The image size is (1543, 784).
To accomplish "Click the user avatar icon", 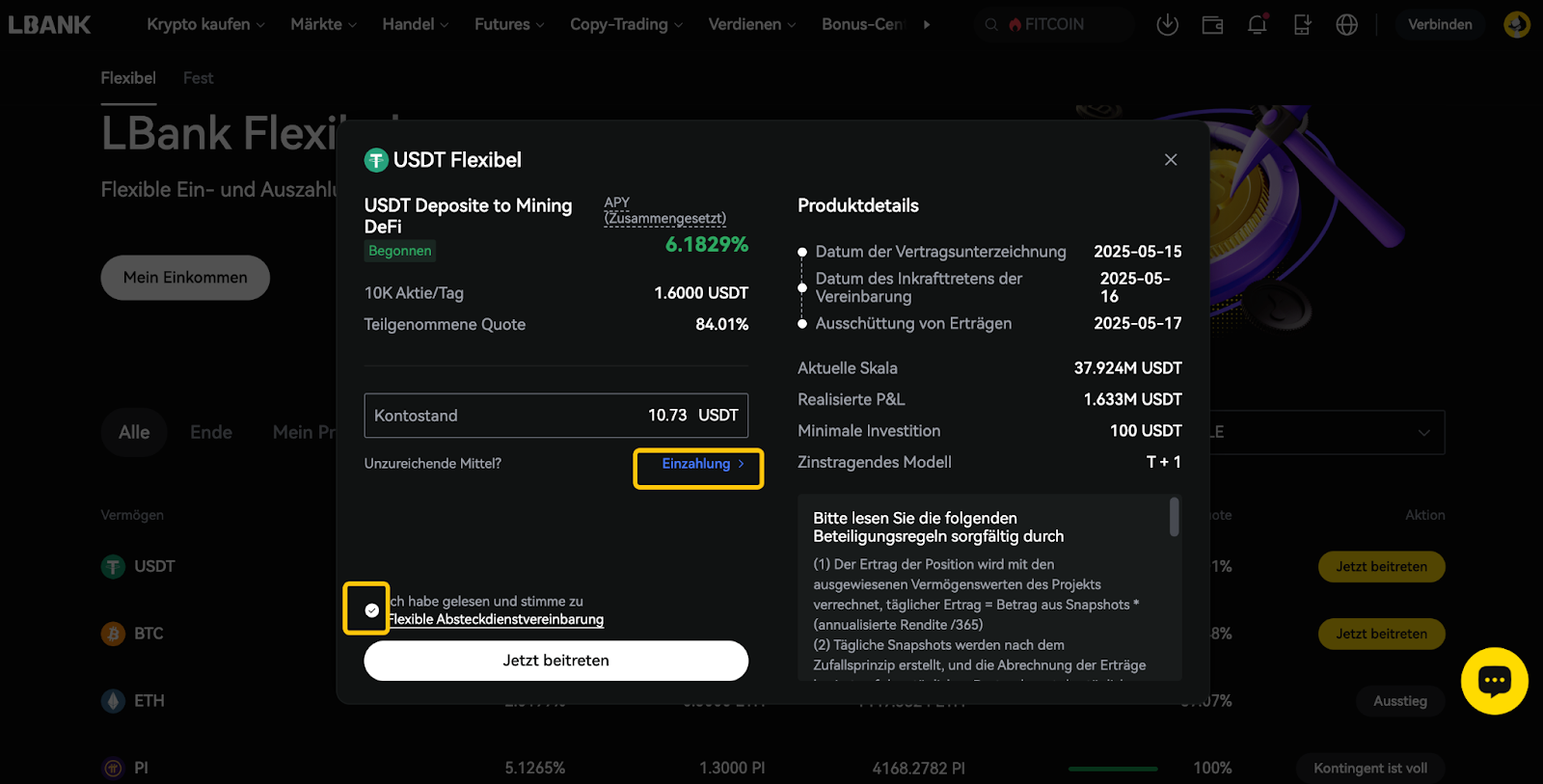I will coord(1517,24).
